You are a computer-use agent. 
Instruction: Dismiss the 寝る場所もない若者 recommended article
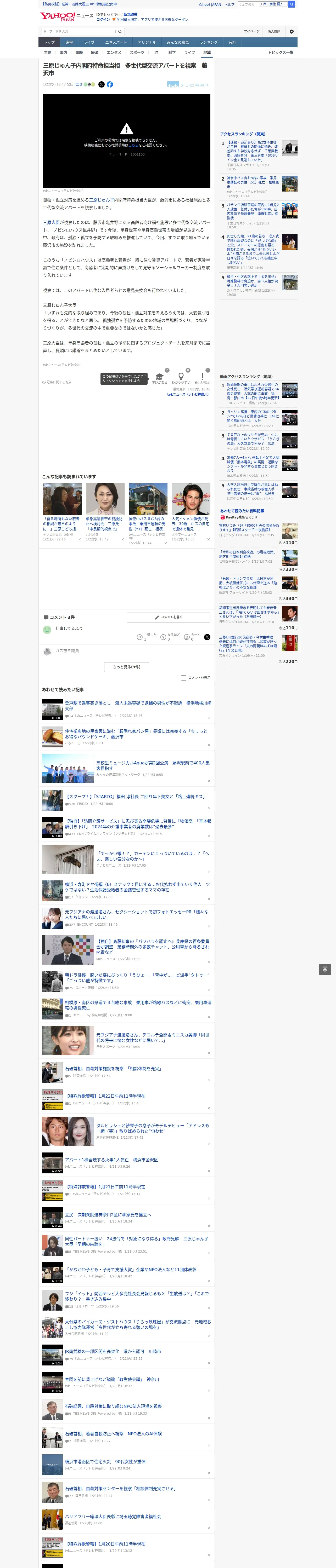[79, 539]
